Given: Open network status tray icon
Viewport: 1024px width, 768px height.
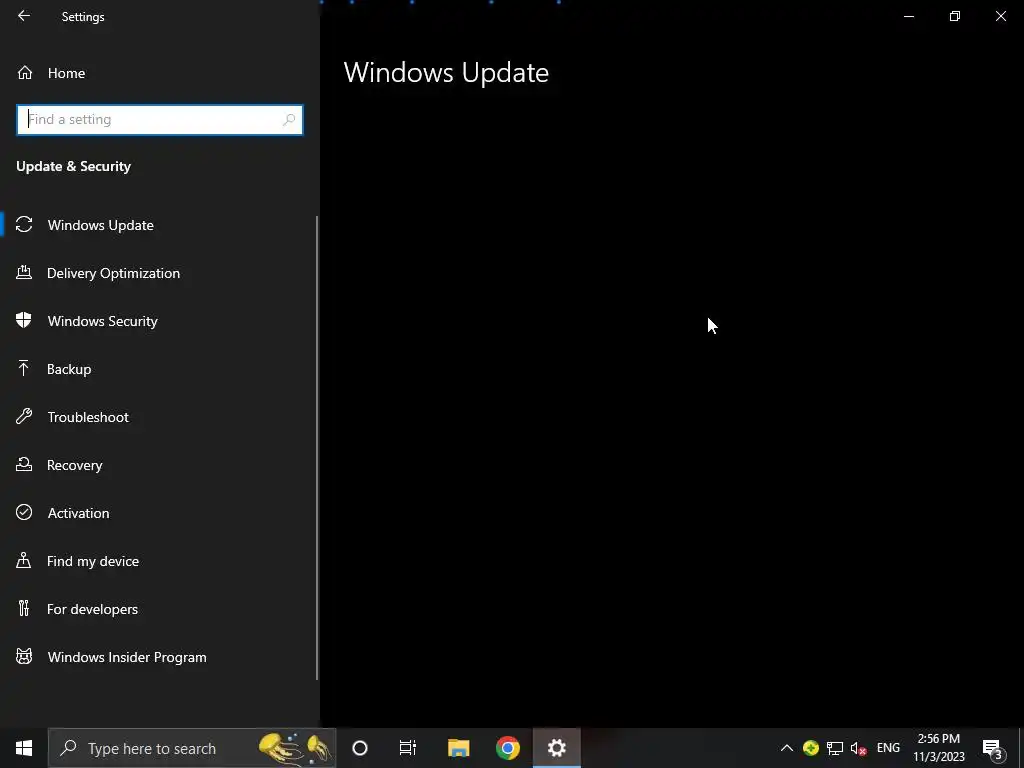Looking at the screenshot, I should click(x=835, y=748).
